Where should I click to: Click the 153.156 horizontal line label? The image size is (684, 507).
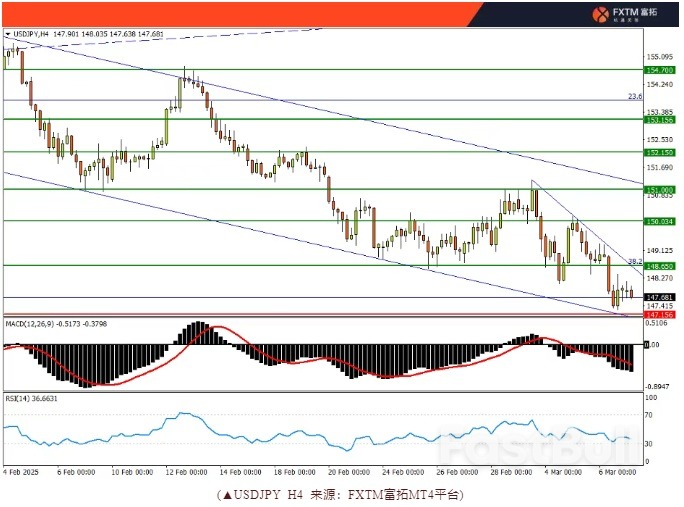[659, 119]
